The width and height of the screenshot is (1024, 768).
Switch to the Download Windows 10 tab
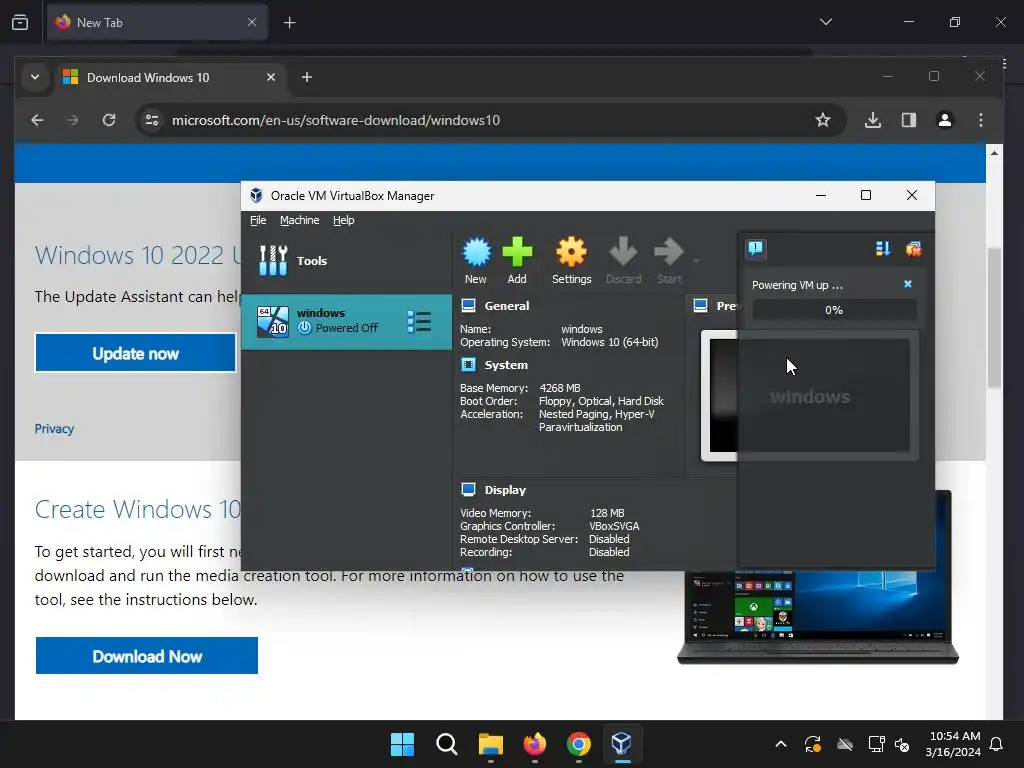coord(170,78)
